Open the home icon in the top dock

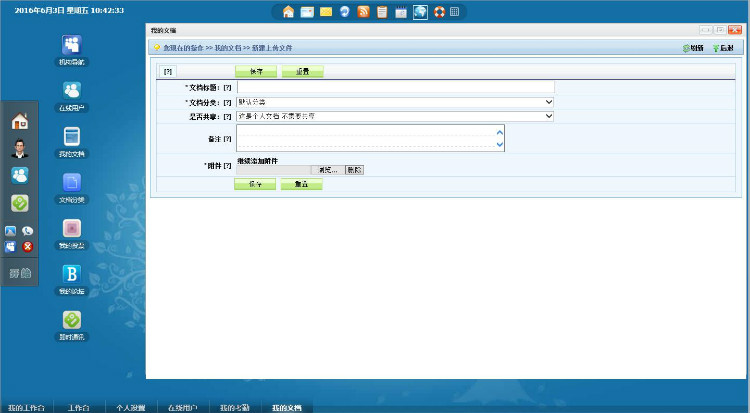click(288, 11)
